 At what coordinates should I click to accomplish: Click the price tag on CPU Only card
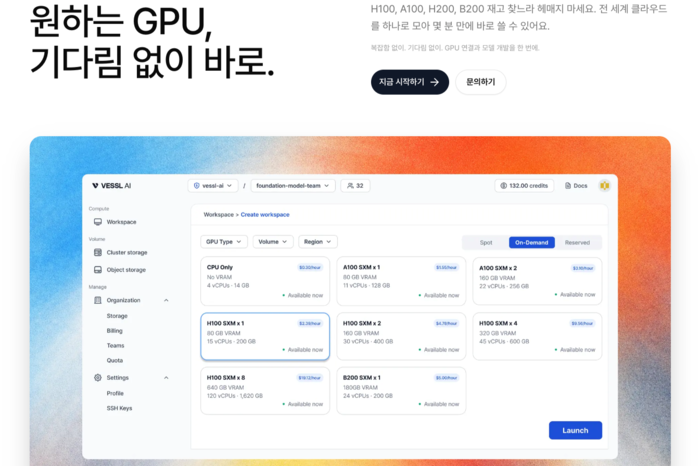click(310, 267)
